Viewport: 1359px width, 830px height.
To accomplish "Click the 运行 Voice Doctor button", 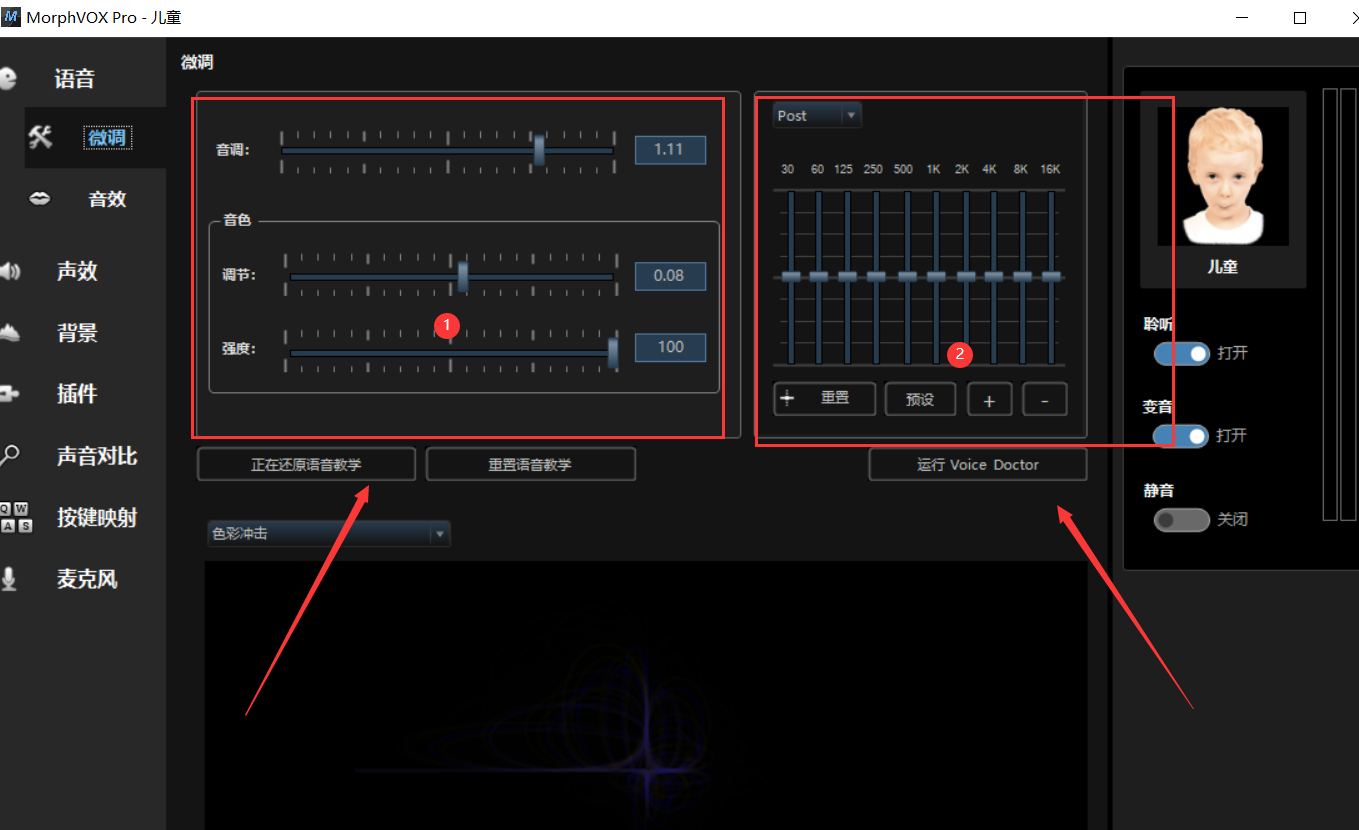I will point(977,465).
